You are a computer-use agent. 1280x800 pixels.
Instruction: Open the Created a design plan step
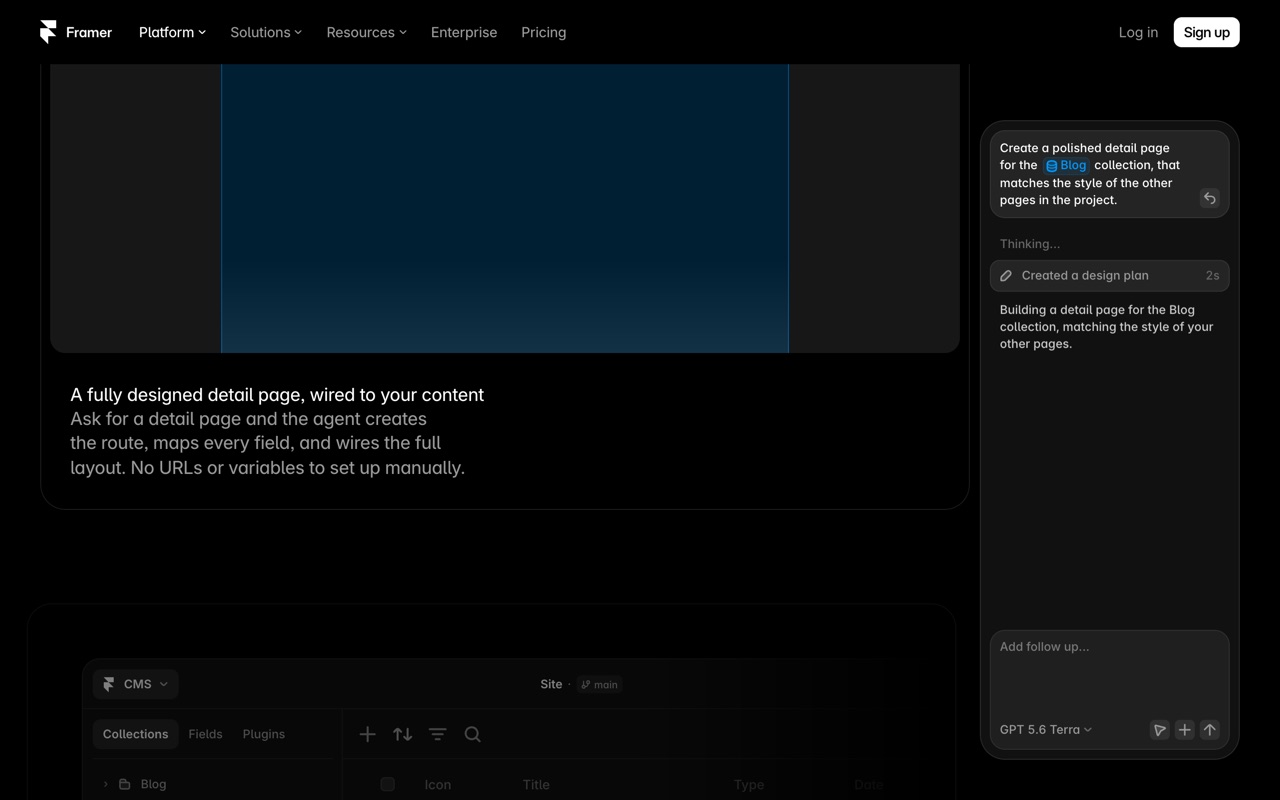pos(1109,276)
